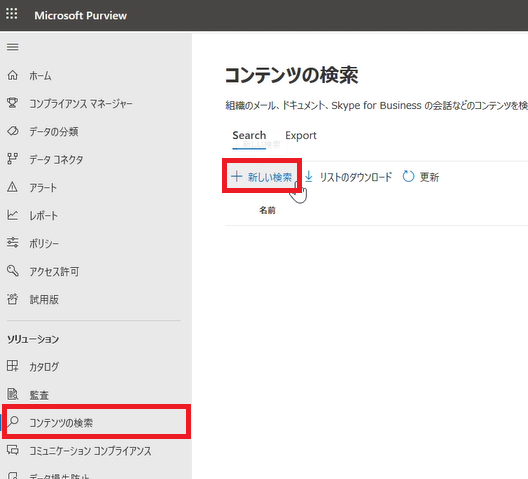Screen dimensions: 528x479
Task: Click the ポリシー sliders icon
Action: [12, 243]
